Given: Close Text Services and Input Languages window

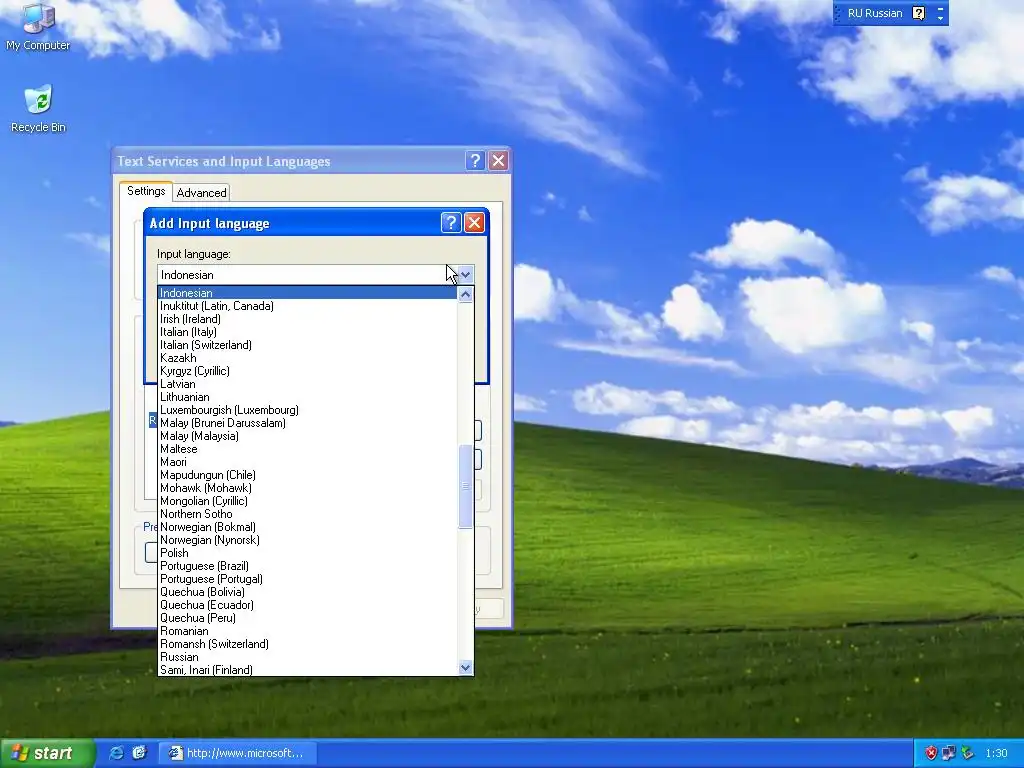Looking at the screenshot, I should click(x=498, y=161).
